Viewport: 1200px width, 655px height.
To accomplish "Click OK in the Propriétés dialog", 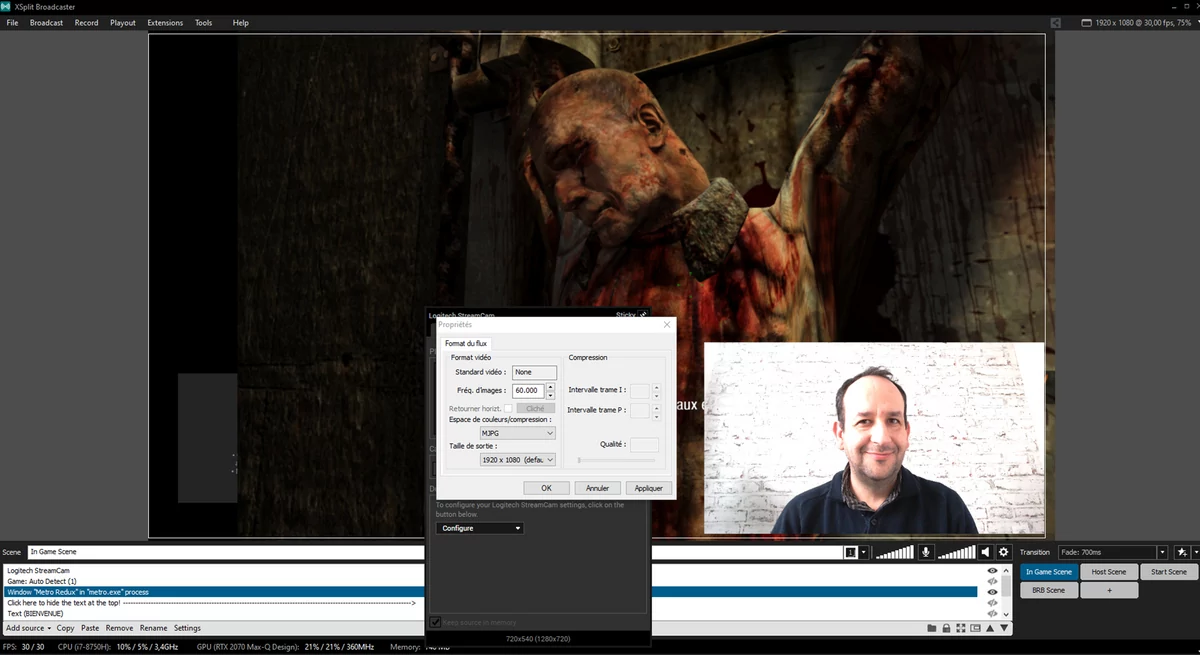I will 546,488.
